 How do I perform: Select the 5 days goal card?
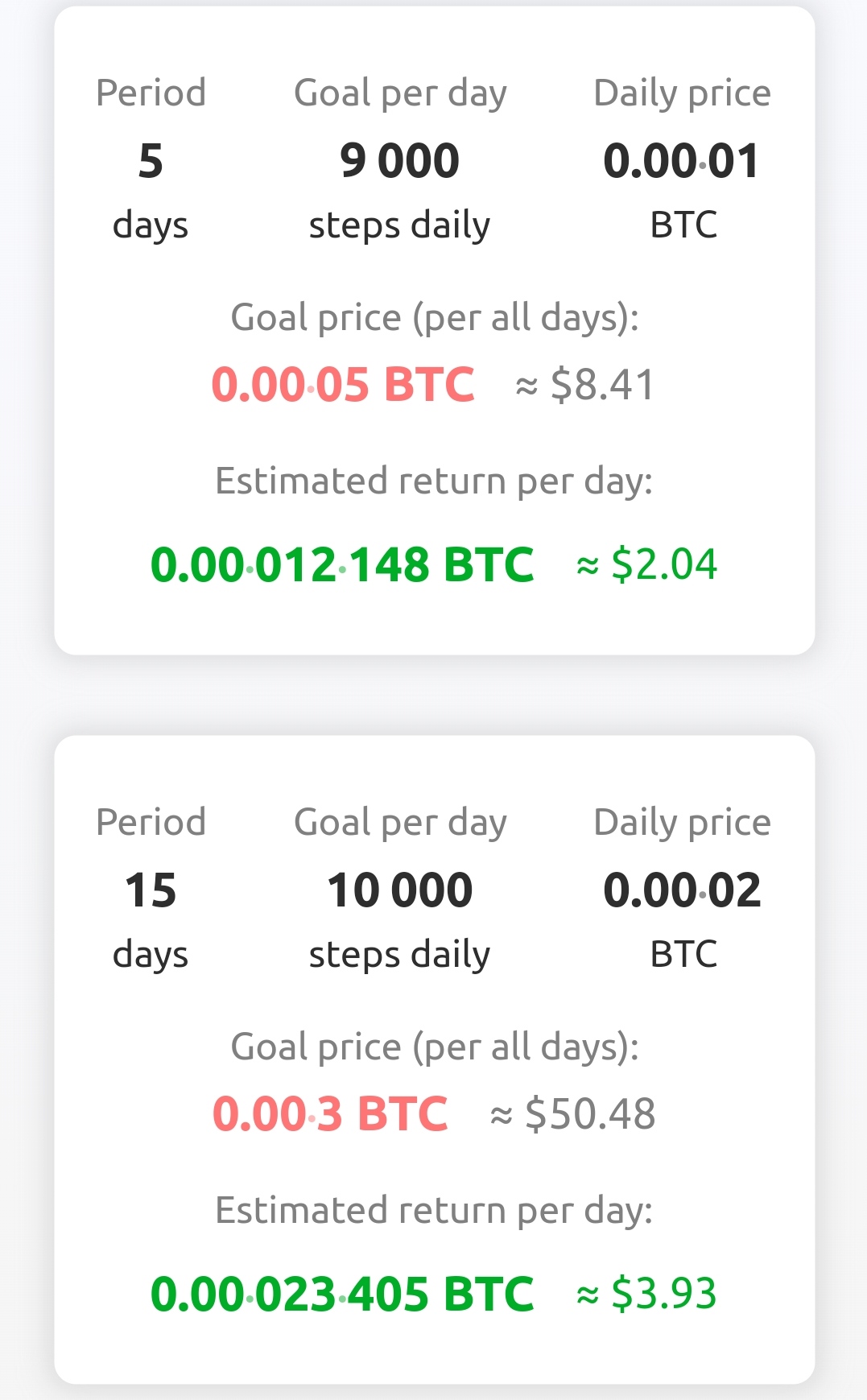434,330
